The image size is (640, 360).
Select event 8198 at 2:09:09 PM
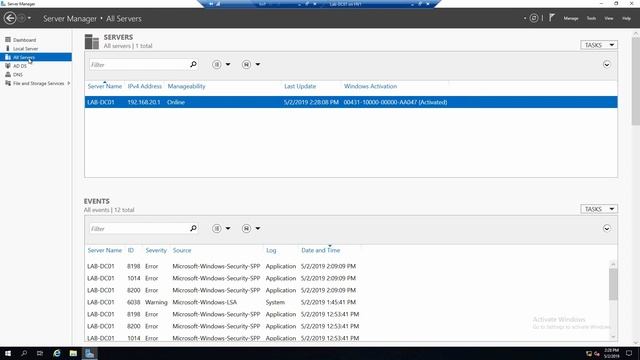coord(347,266)
